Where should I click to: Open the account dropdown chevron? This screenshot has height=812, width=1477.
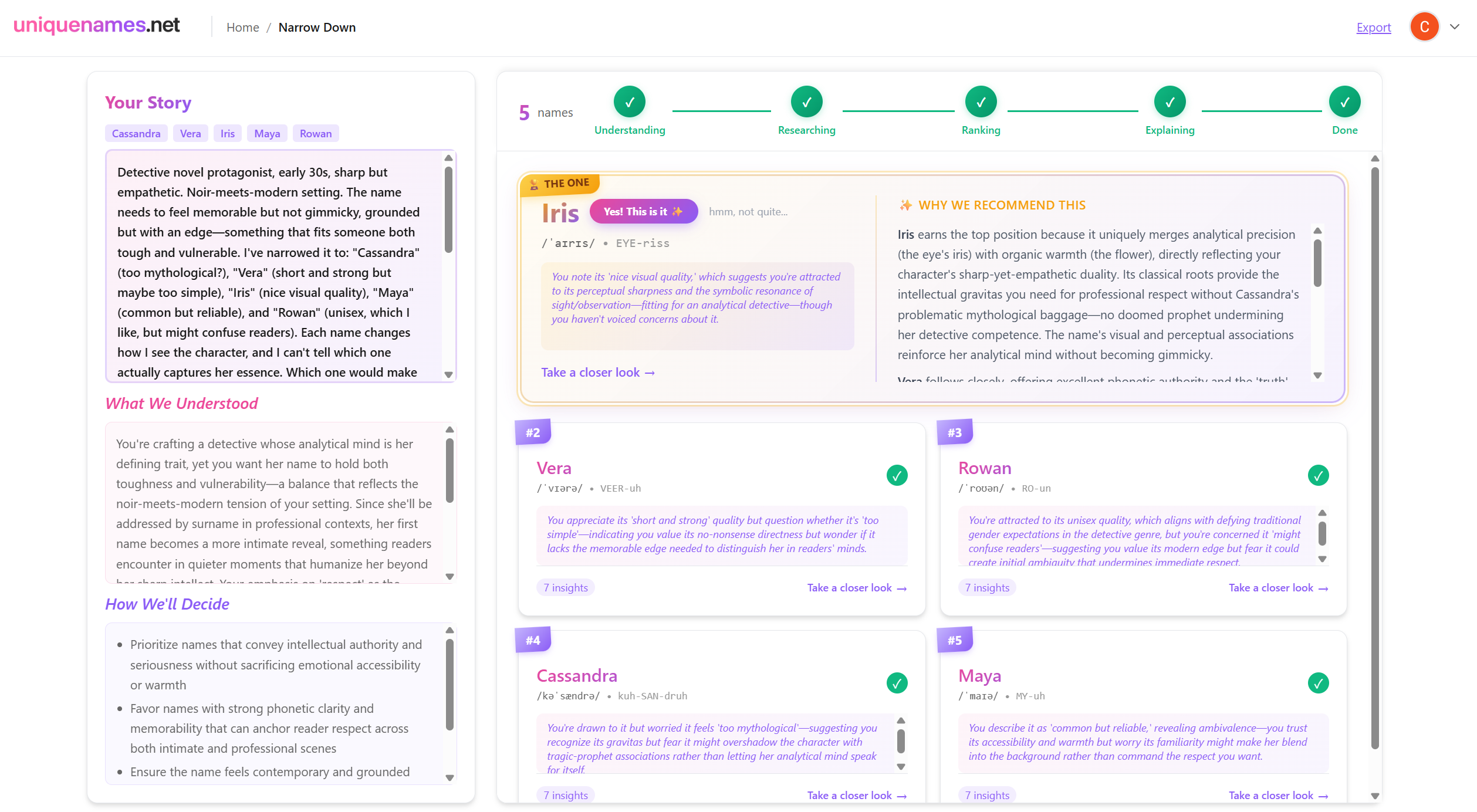(x=1455, y=27)
